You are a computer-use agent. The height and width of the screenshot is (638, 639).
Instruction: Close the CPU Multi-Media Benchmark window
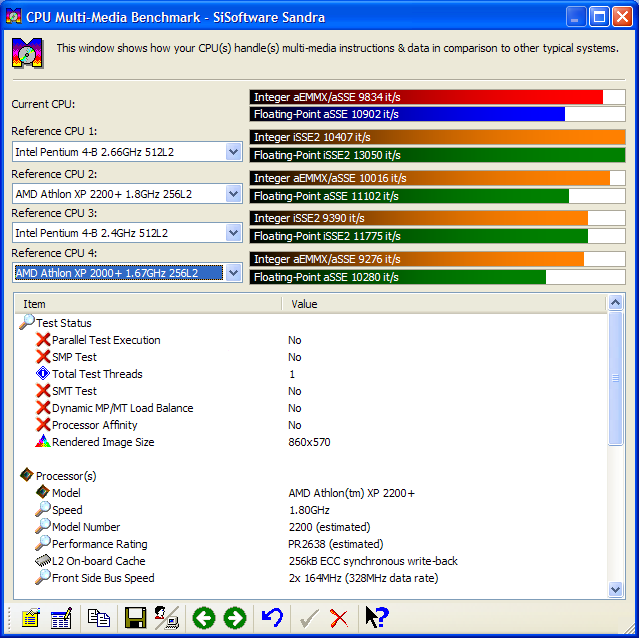(x=622, y=17)
